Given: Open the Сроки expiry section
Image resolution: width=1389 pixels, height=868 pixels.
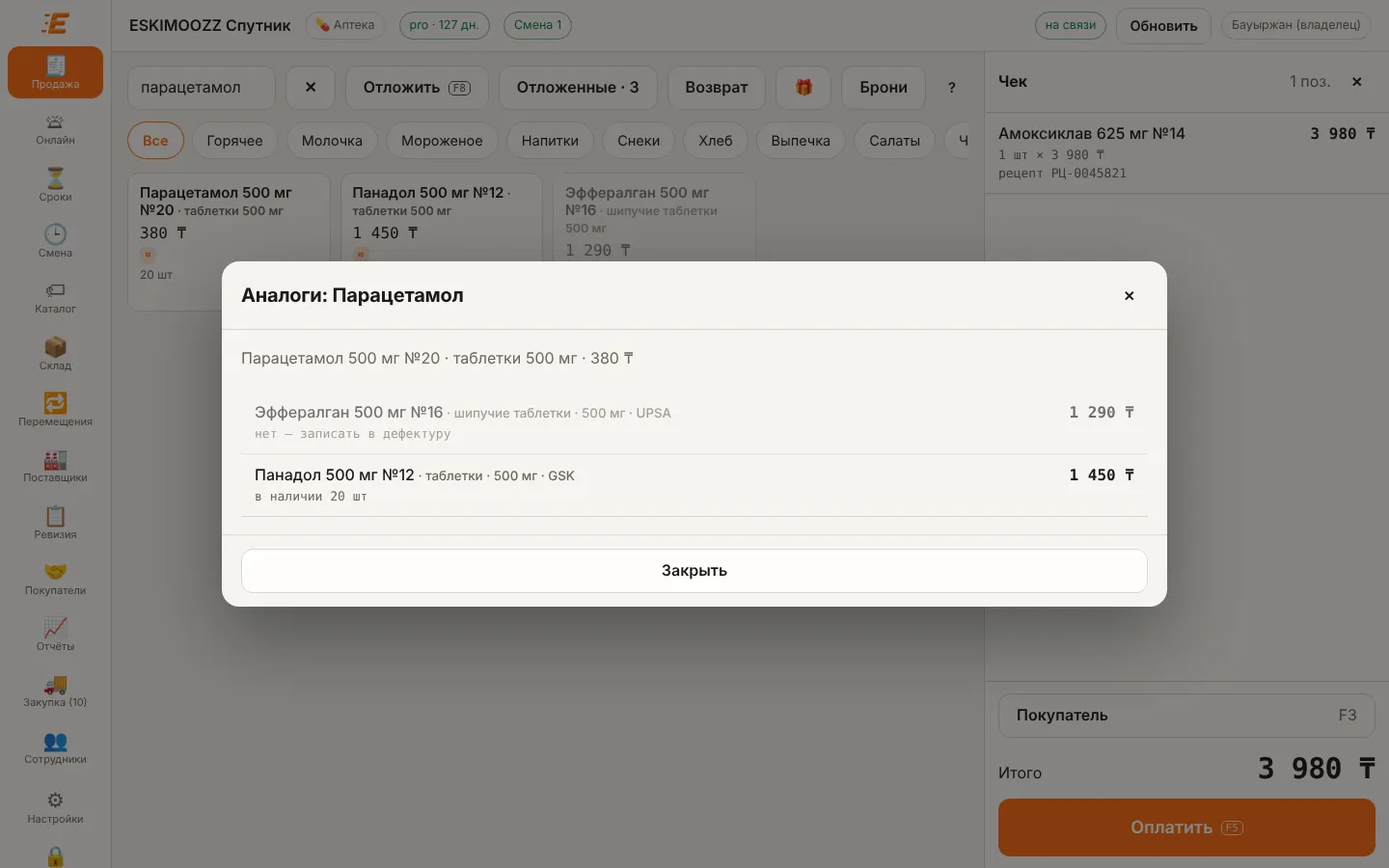Looking at the screenshot, I should 55,185.
